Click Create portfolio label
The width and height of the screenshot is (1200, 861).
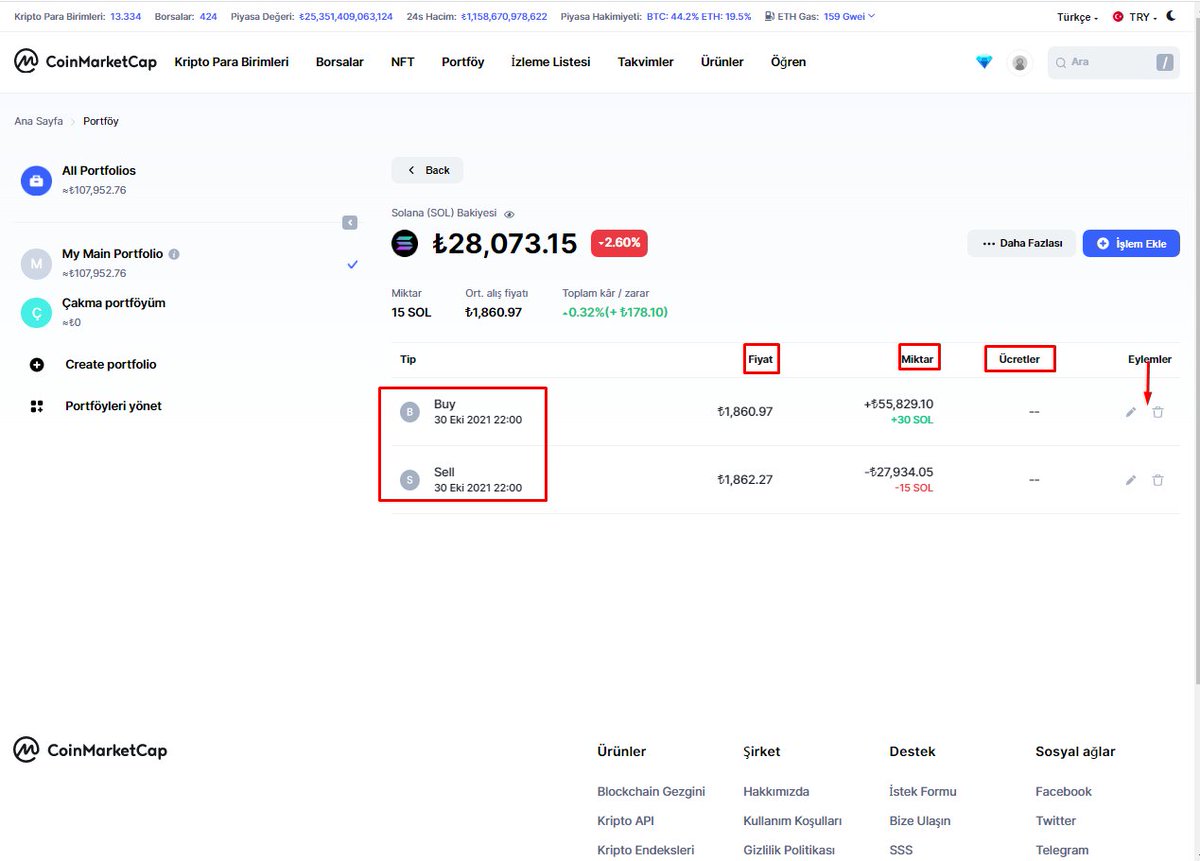pos(111,365)
